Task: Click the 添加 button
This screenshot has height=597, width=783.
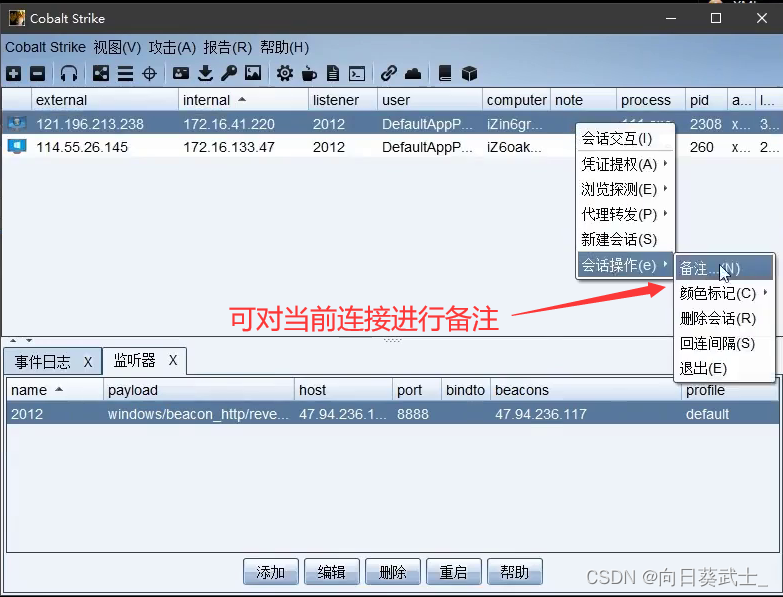Action: (x=271, y=572)
